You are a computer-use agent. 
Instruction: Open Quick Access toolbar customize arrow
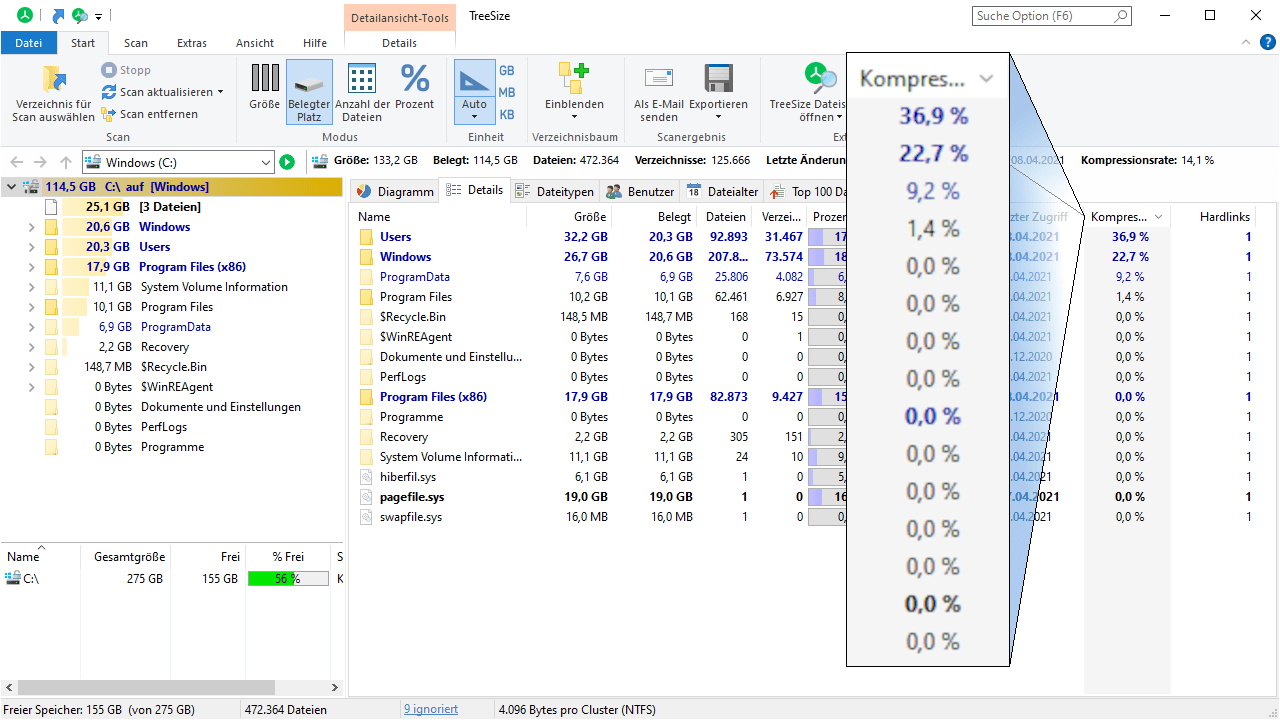click(x=98, y=17)
